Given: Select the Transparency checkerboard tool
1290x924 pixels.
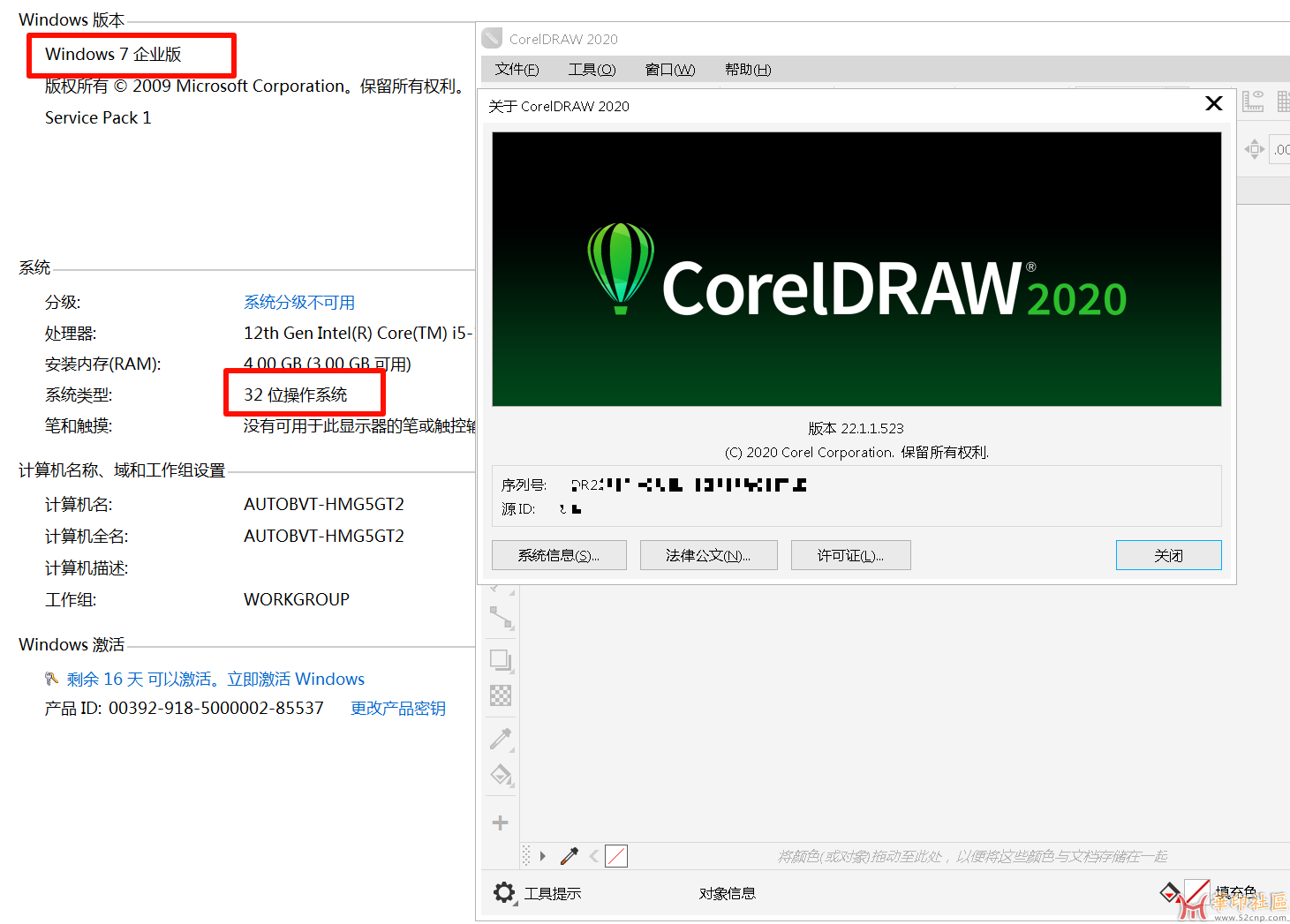Looking at the screenshot, I should coord(501,695).
